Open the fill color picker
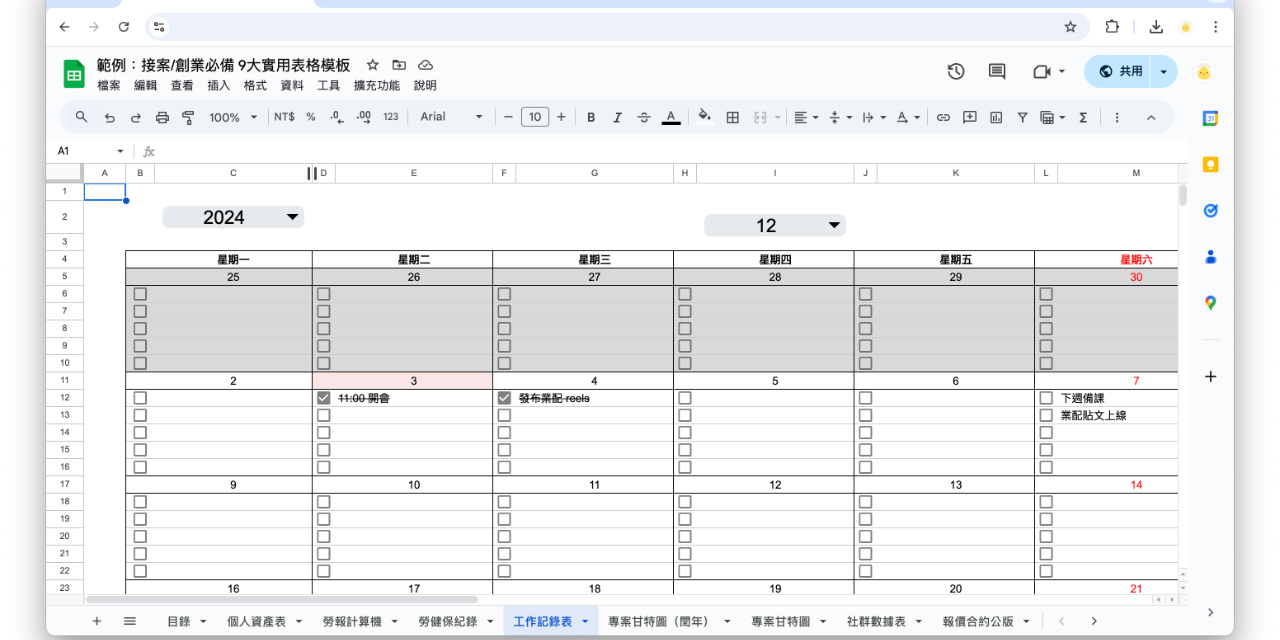The height and width of the screenshot is (640, 1280). click(x=705, y=116)
